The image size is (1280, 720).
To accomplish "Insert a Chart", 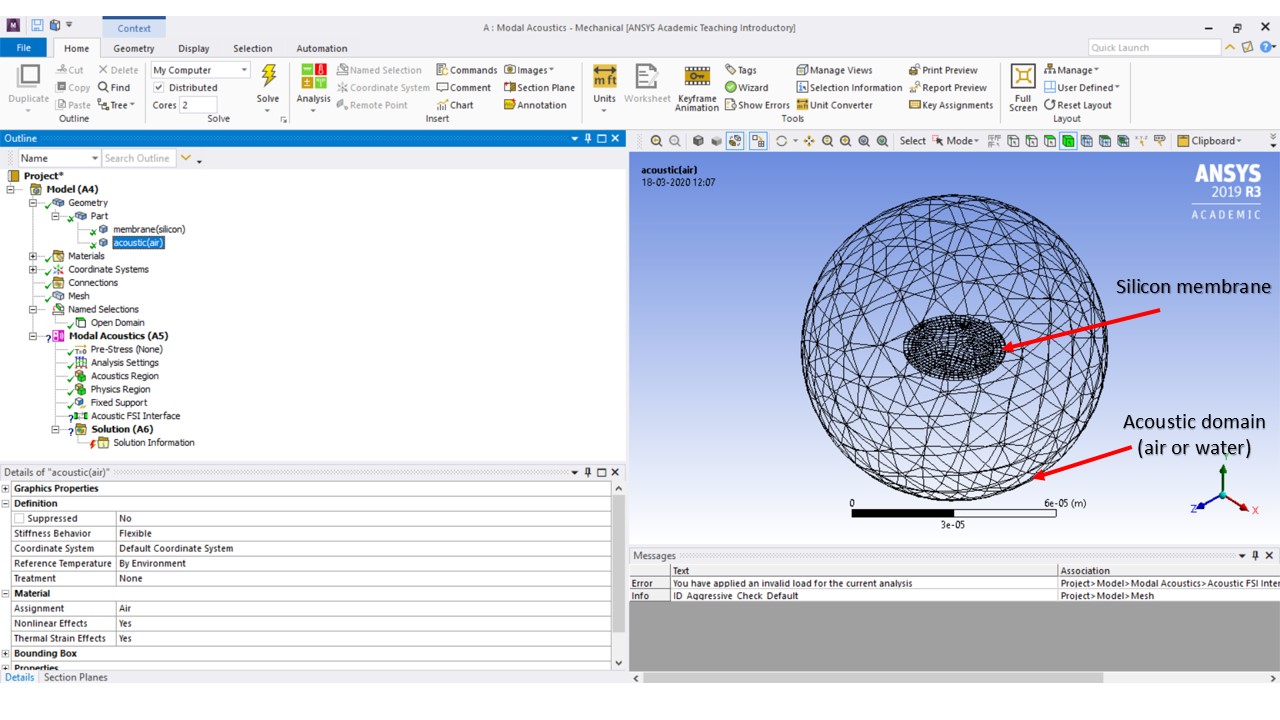I will click(x=455, y=105).
